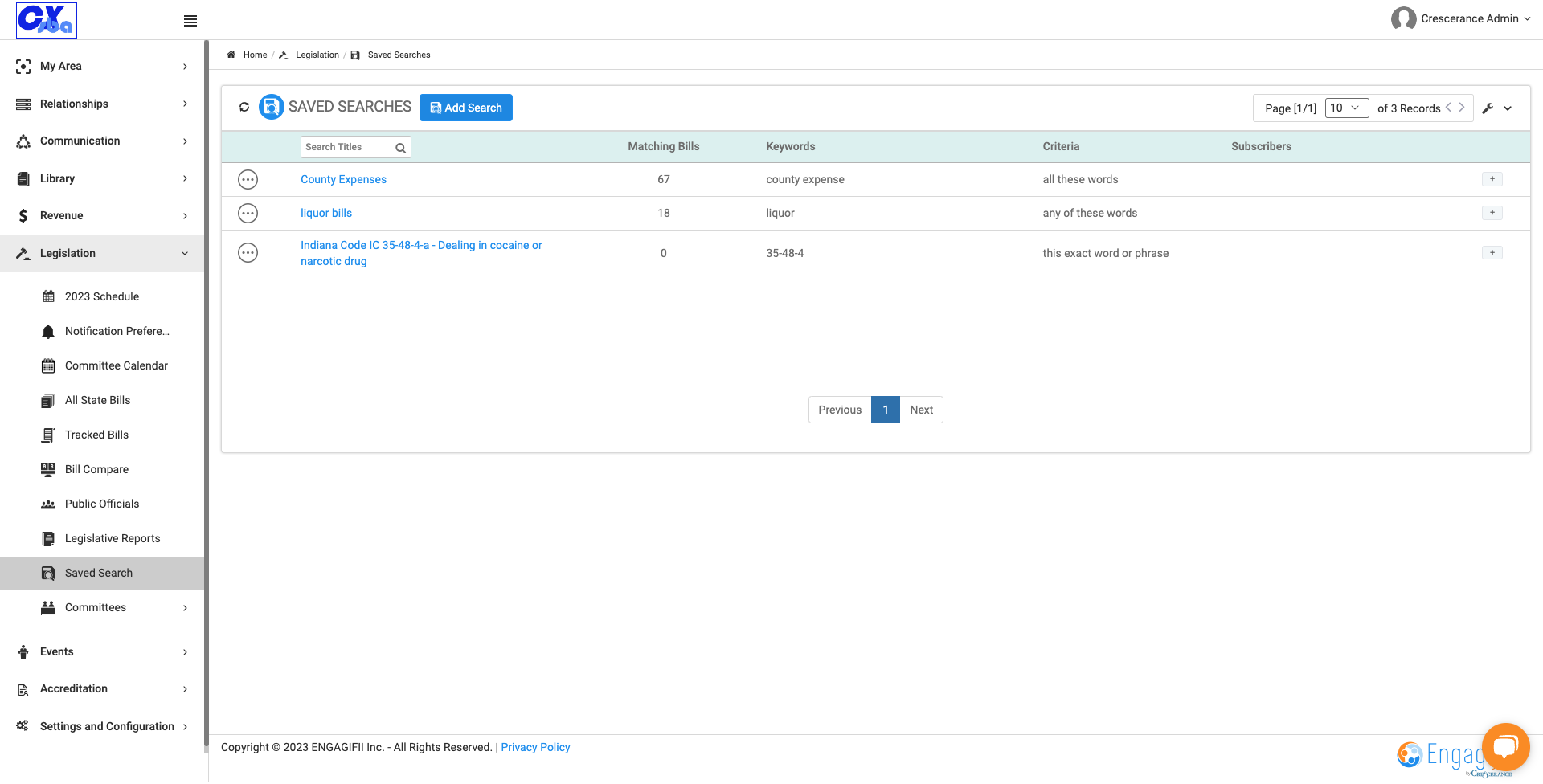Expand Relationships menu
1543x784 pixels.
click(102, 104)
